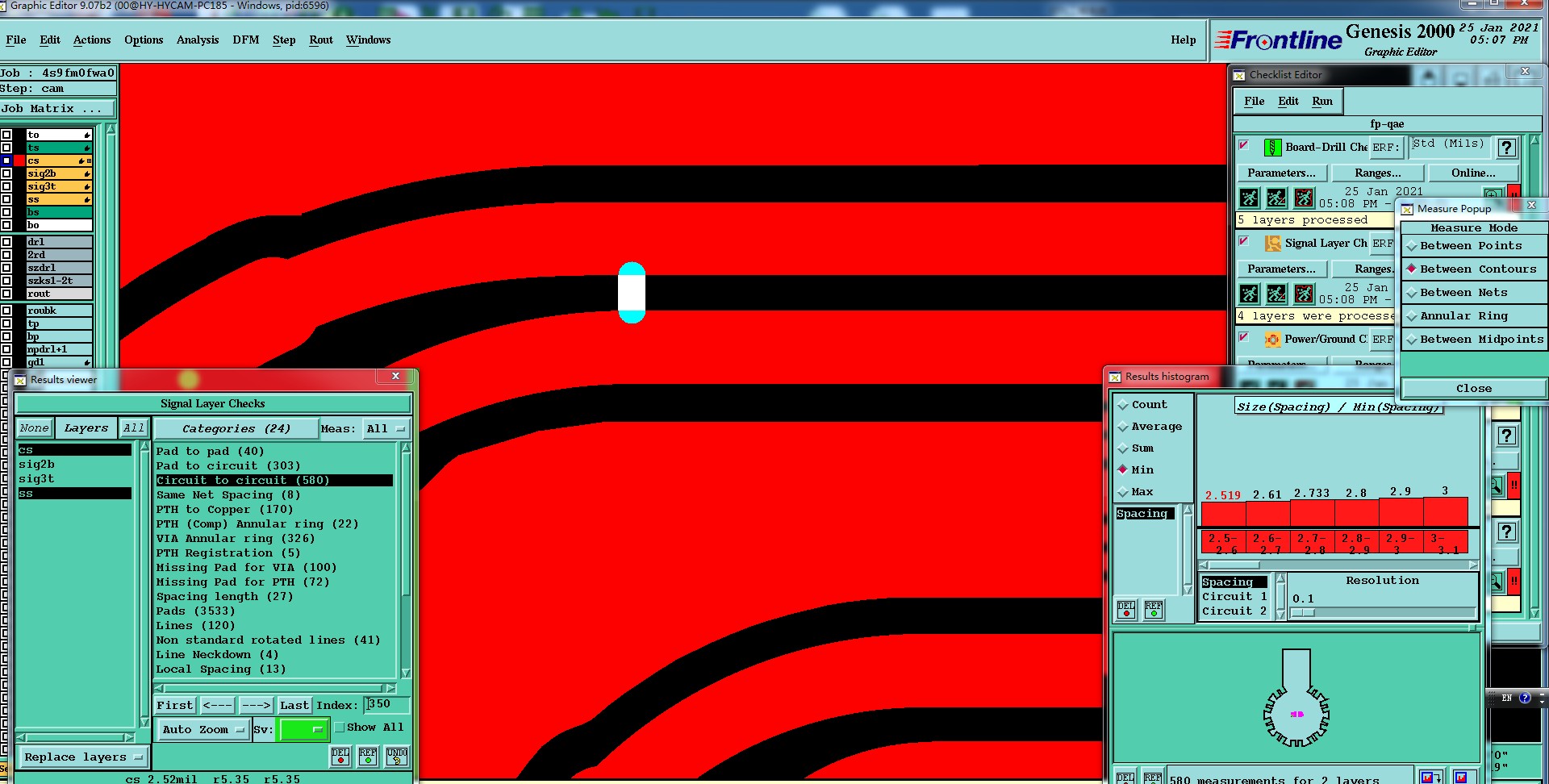Click categories list scroll down arrow
This screenshot has height=784, width=1549.
click(x=406, y=673)
